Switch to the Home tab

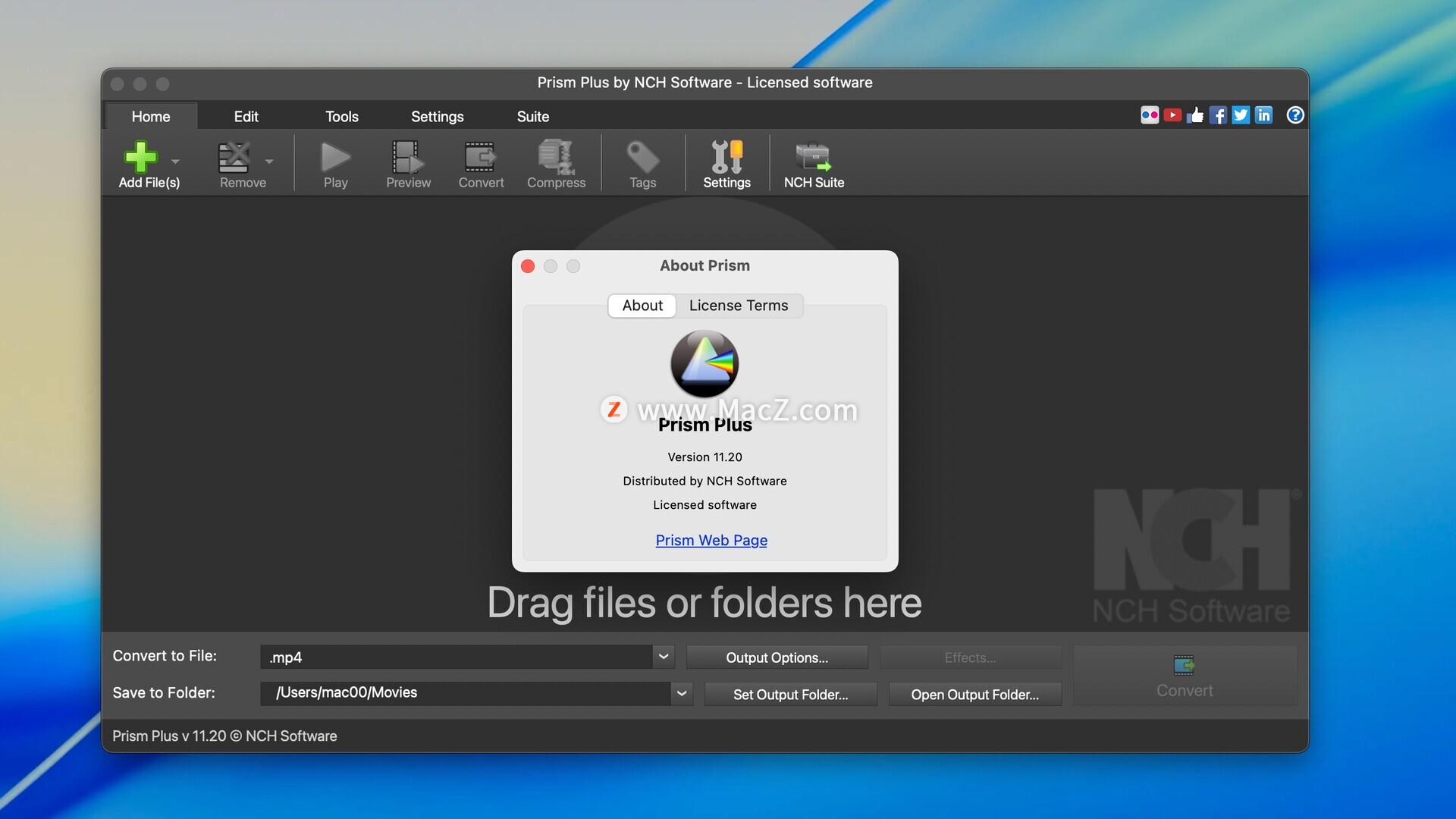151,116
